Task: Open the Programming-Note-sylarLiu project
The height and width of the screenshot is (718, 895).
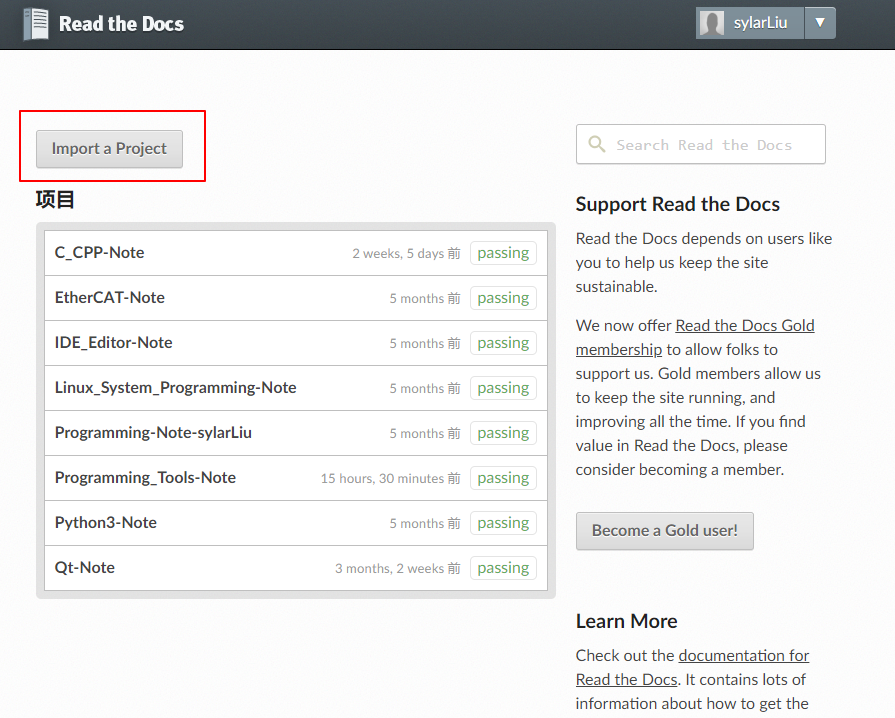Action: [153, 433]
